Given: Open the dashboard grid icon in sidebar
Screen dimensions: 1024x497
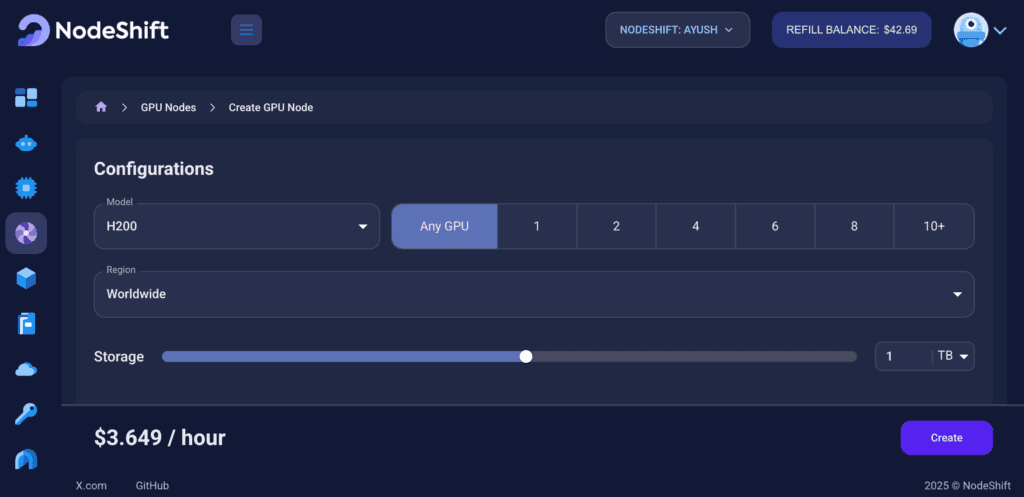Looking at the screenshot, I should coord(26,97).
